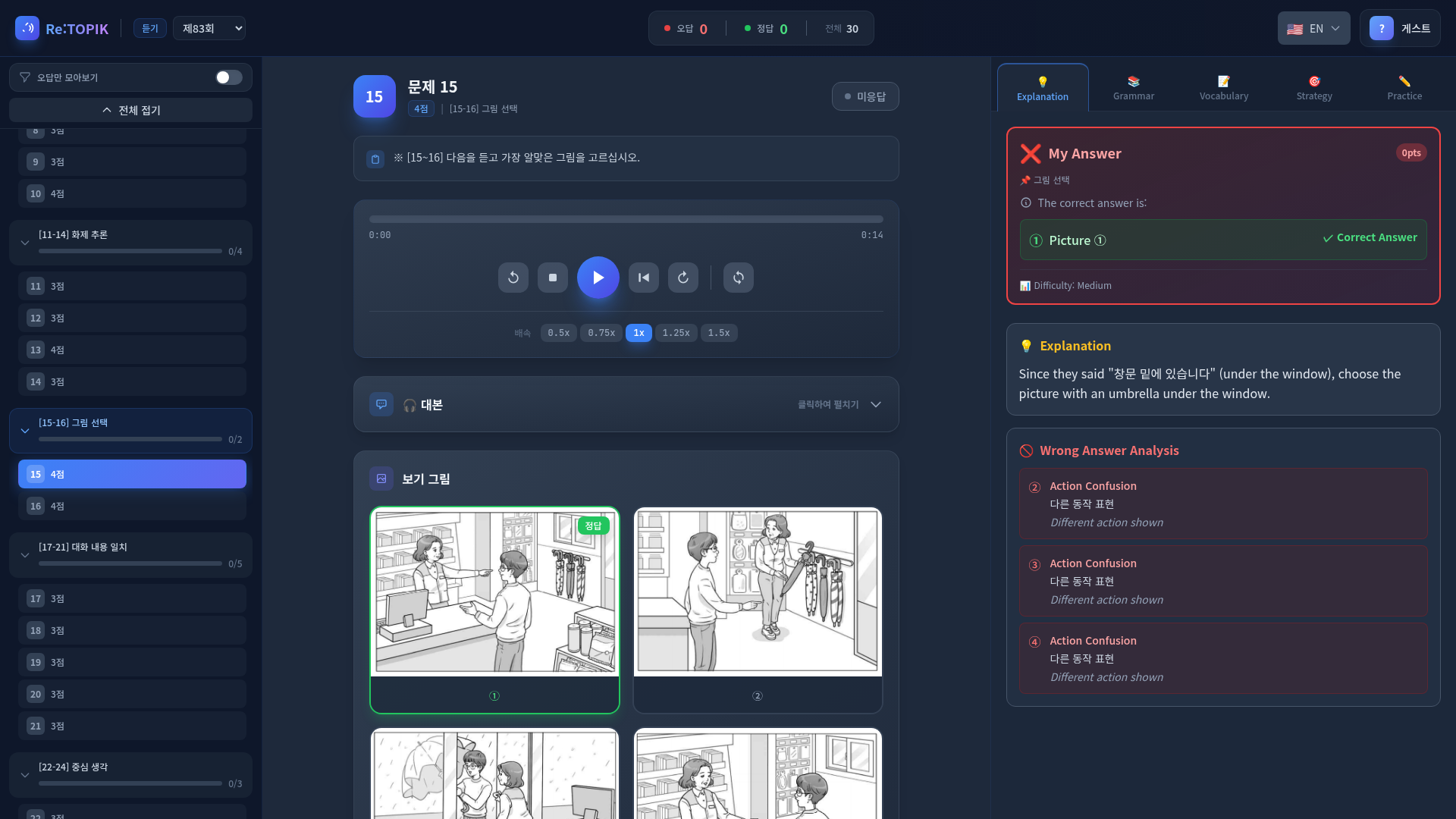The height and width of the screenshot is (819, 1456).
Task: Toggle the loop repeat icon
Action: (x=739, y=278)
